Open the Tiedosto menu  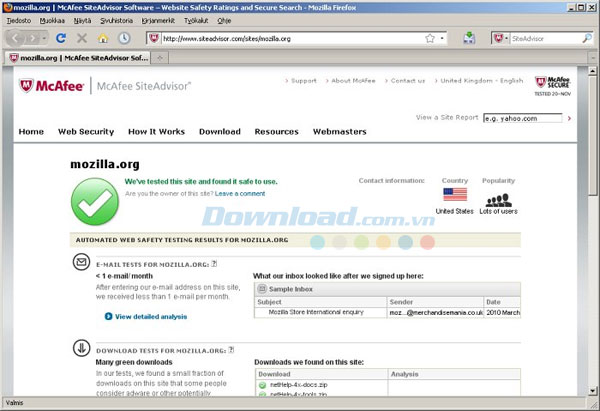[19, 21]
